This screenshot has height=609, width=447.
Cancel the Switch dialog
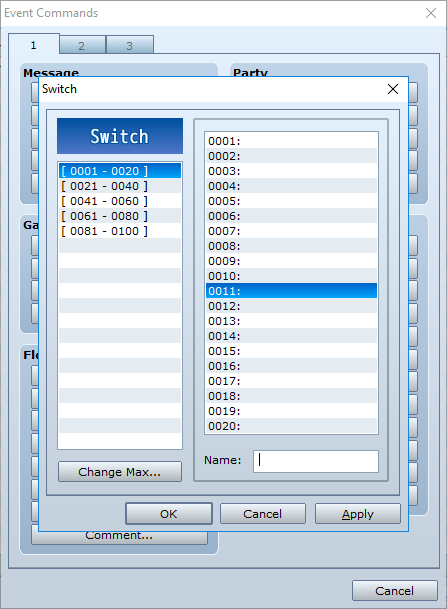pos(263,514)
